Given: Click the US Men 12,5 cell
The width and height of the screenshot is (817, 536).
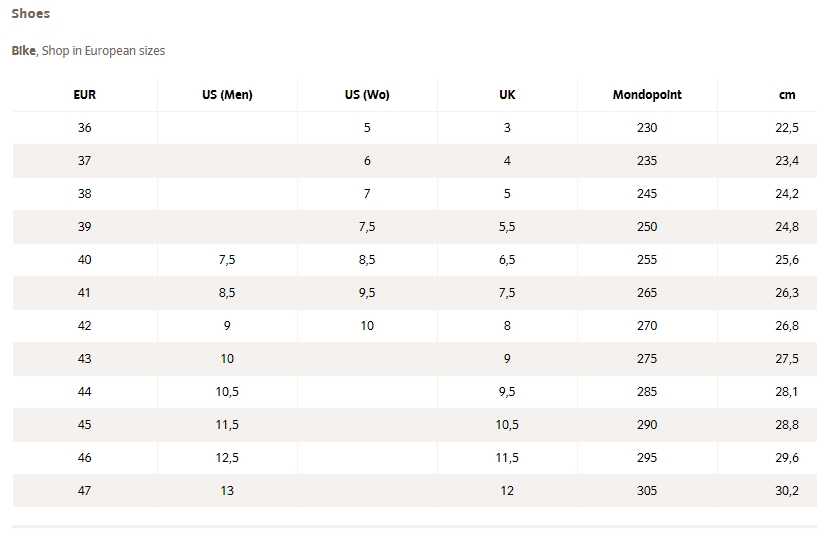Looking at the screenshot, I should click(227, 458).
